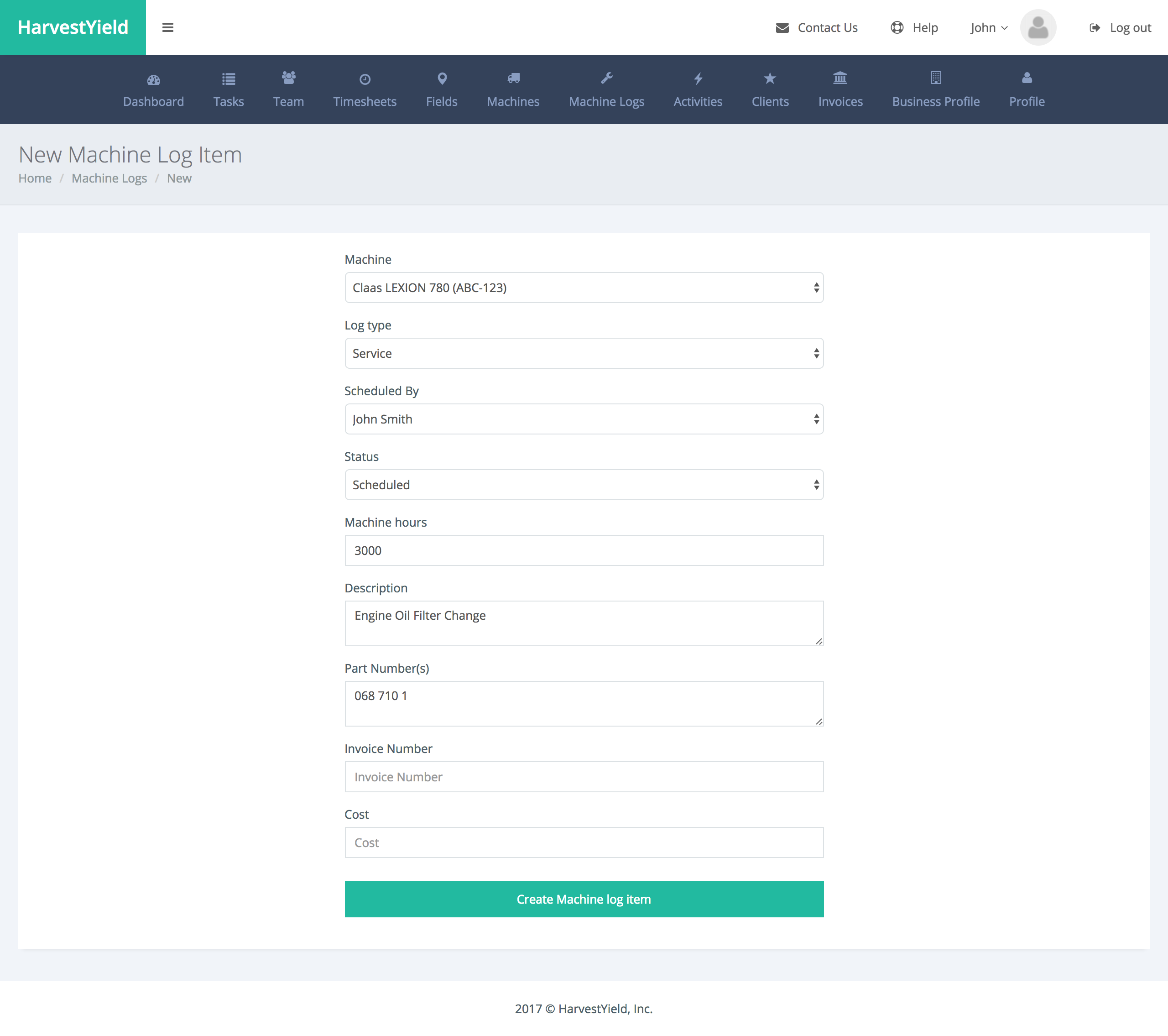
Task: Click the Invoice Number input field
Action: click(584, 777)
